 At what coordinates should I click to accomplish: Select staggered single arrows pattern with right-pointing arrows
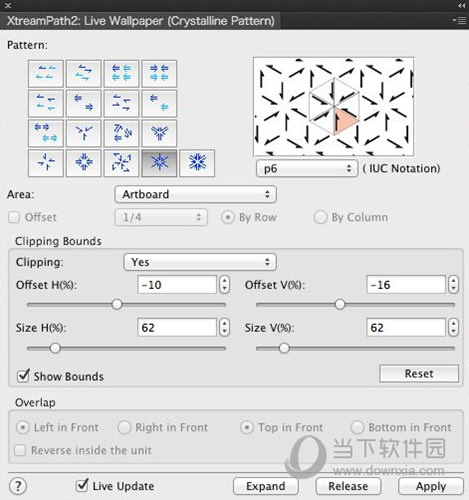point(121,103)
